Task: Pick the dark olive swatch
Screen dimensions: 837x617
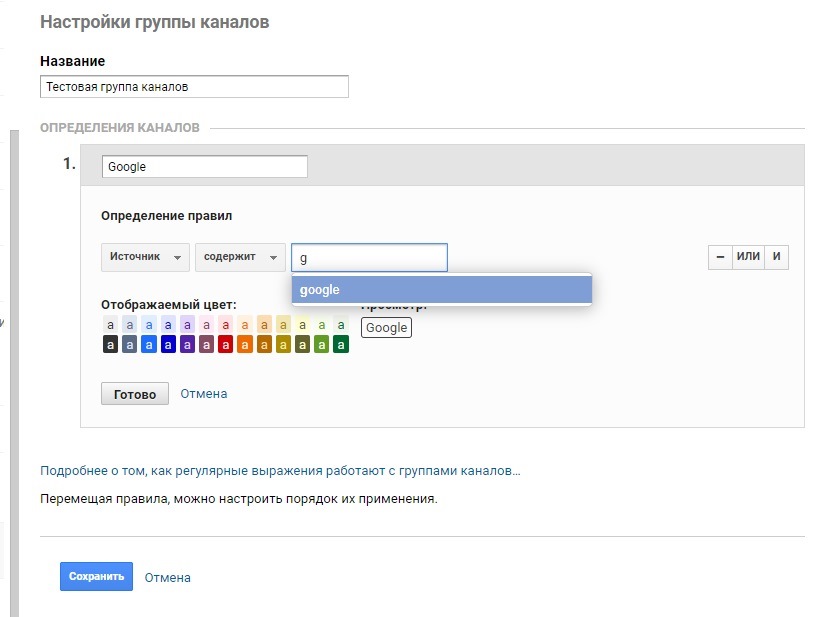Action: [x=303, y=345]
